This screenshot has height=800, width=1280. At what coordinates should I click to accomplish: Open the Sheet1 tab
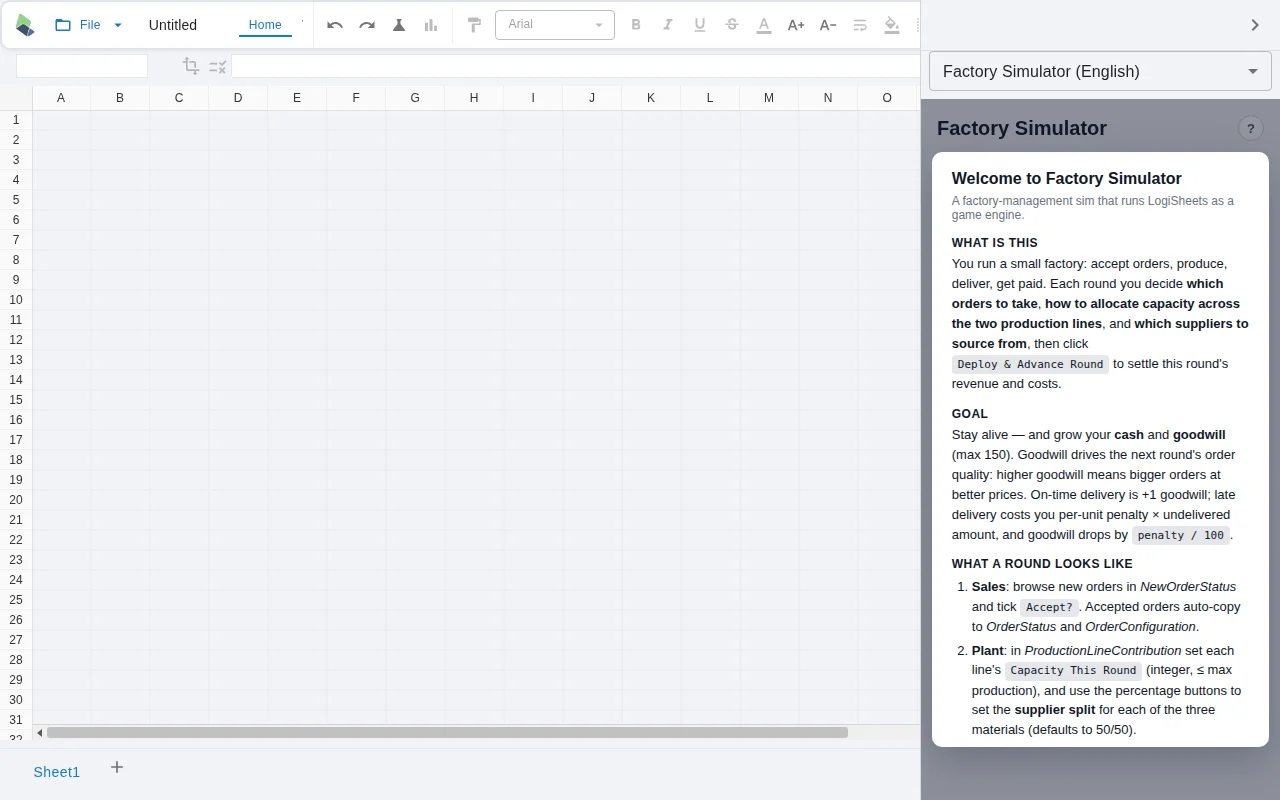click(56, 771)
